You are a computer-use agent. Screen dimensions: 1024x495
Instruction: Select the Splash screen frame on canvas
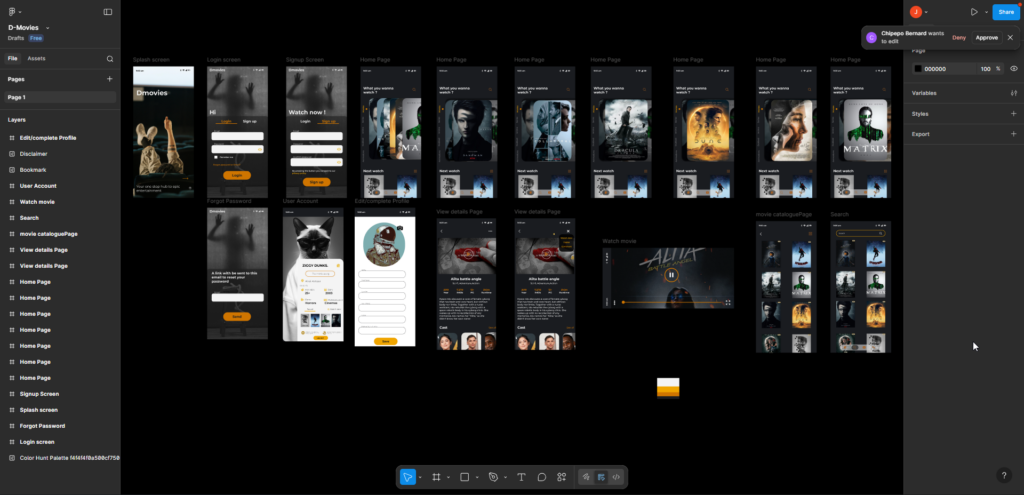163,131
